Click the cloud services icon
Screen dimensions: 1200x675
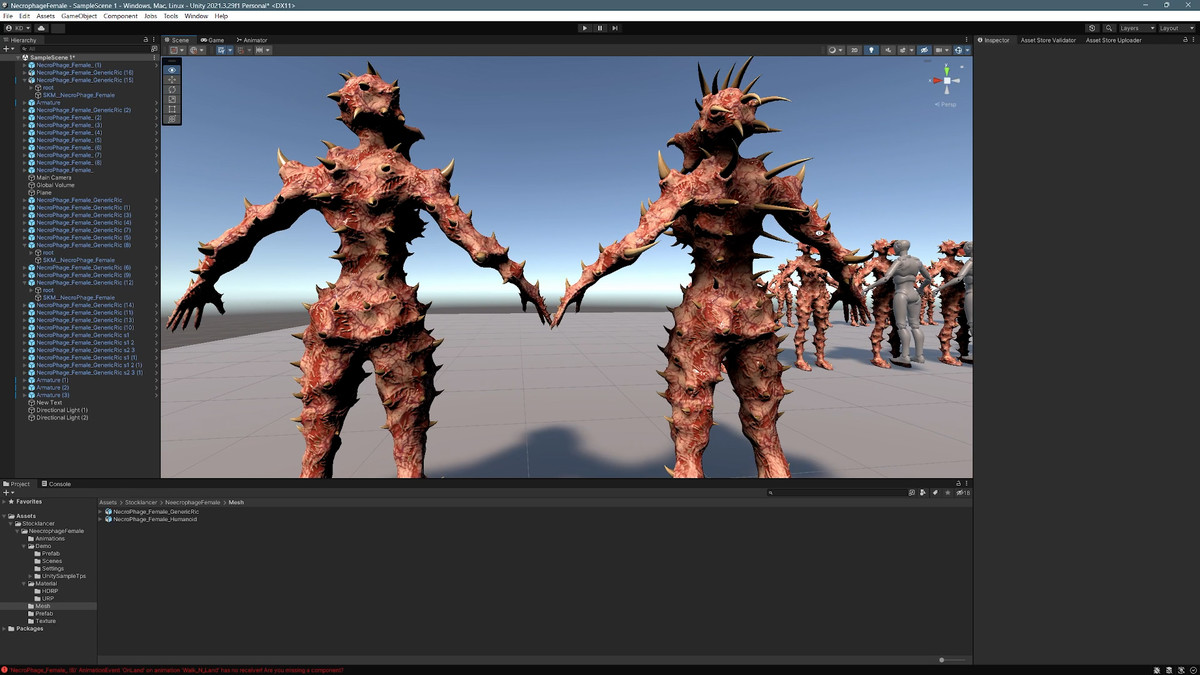pyautogui.click(x=42, y=28)
